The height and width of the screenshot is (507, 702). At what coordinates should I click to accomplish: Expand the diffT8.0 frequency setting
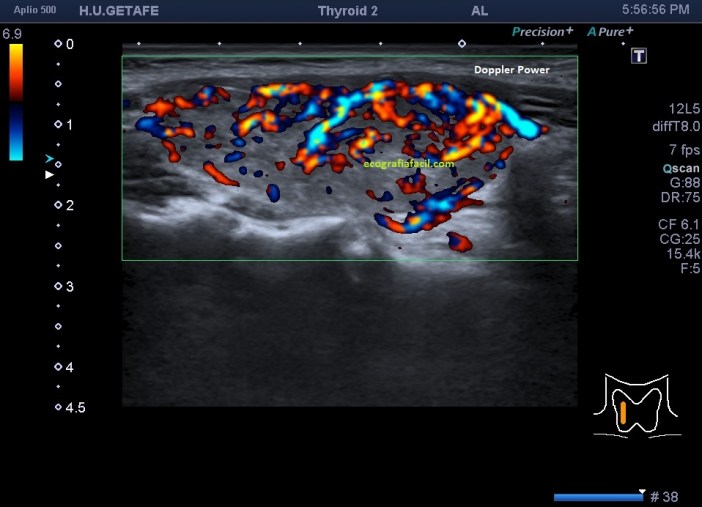(676, 126)
